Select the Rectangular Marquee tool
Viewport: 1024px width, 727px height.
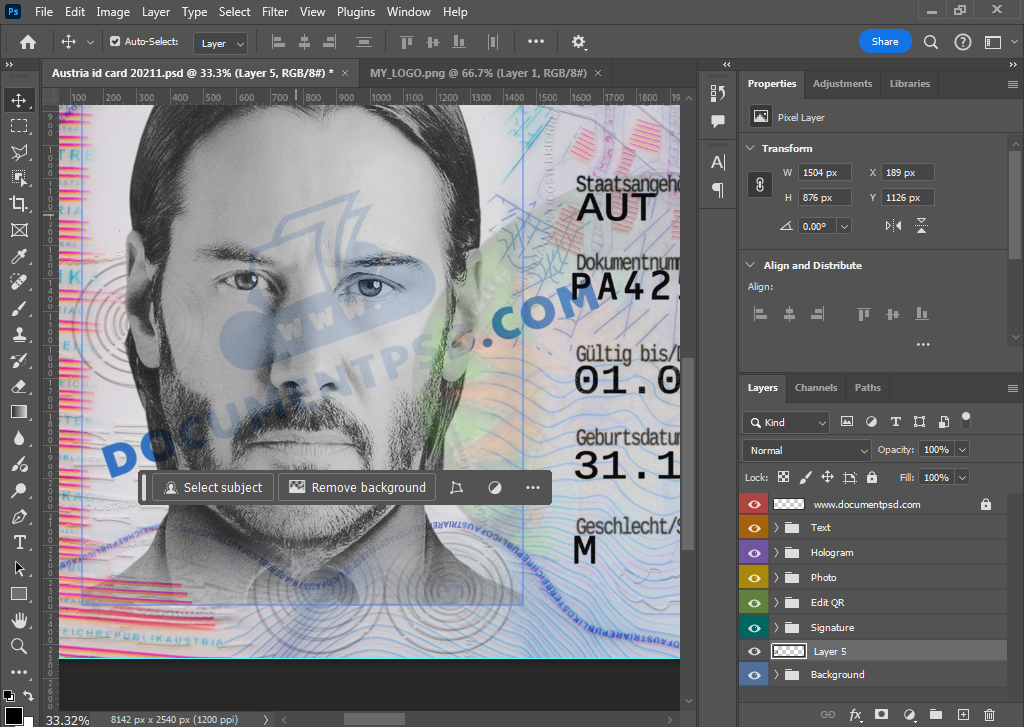coord(19,125)
